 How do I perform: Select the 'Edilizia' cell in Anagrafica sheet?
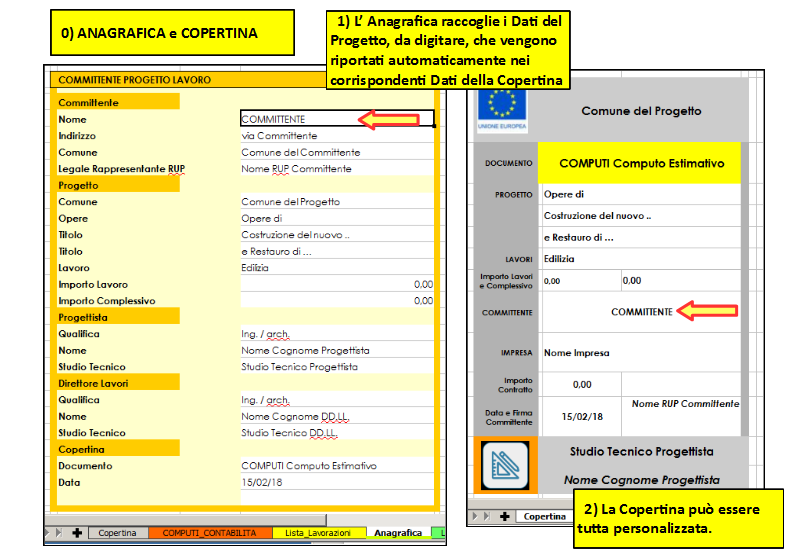pyautogui.click(x=337, y=268)
